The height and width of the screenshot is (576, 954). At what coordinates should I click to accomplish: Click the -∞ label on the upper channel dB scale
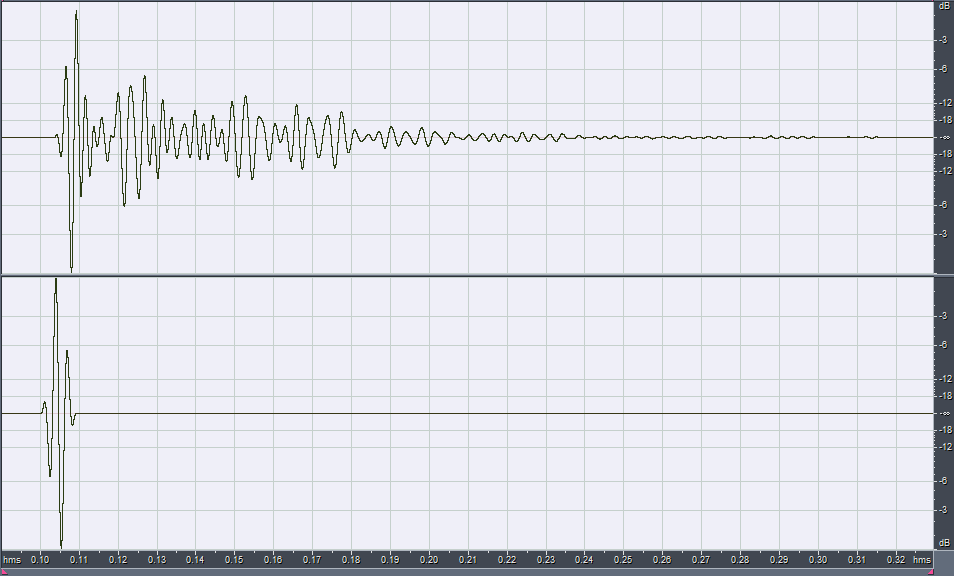point(945,137)
